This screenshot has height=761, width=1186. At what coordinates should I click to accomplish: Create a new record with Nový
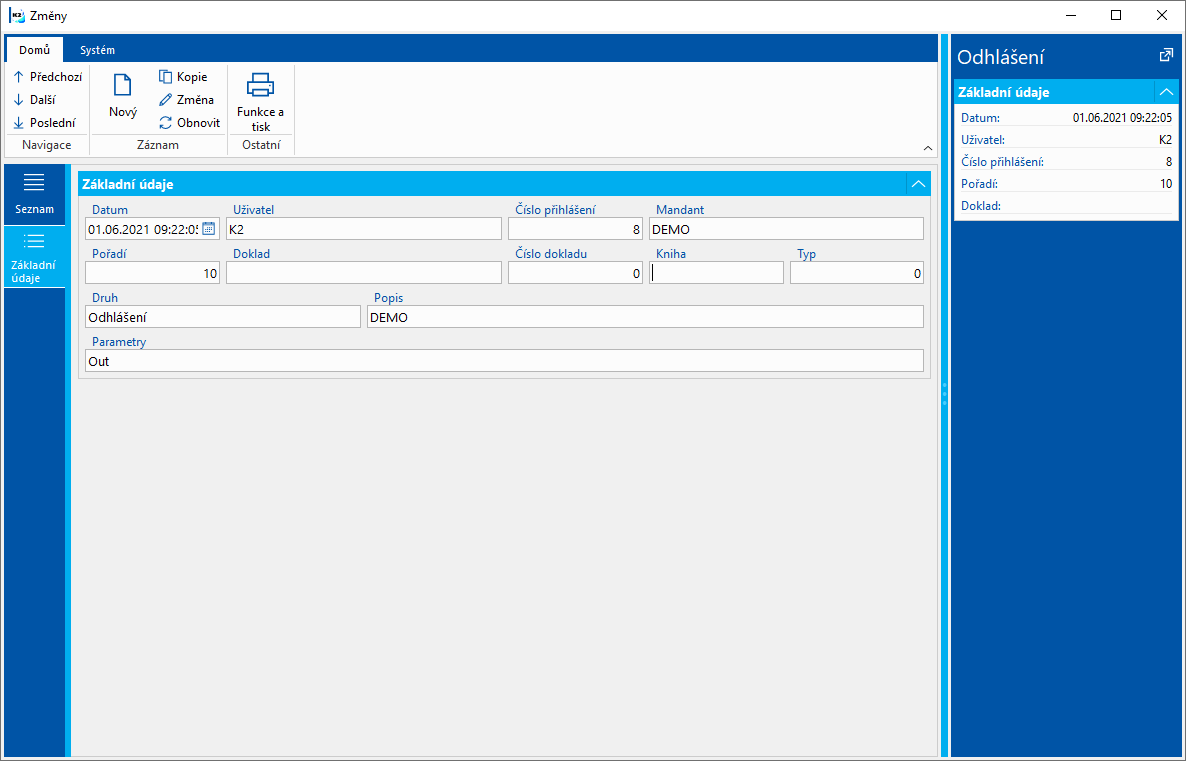(x=123, y=95)
